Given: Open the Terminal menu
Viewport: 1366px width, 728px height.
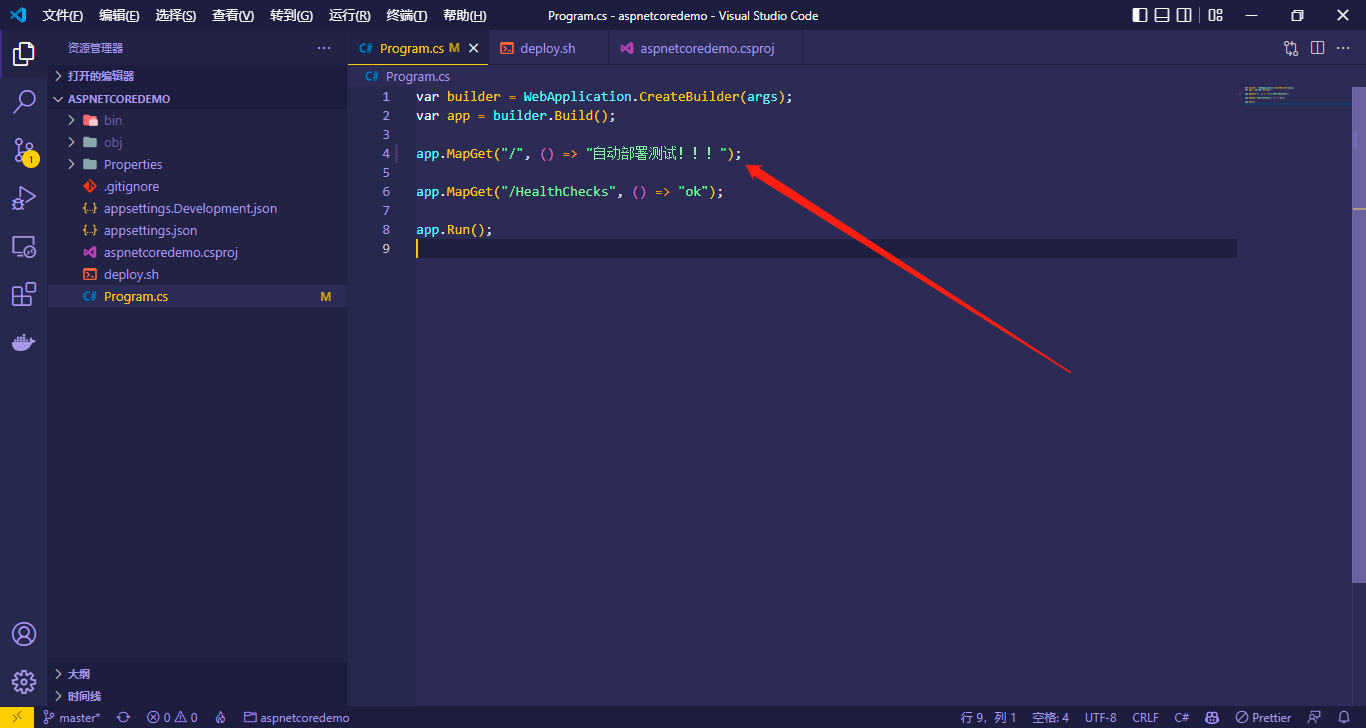Looking at the screenshot, I should (406, 15).
